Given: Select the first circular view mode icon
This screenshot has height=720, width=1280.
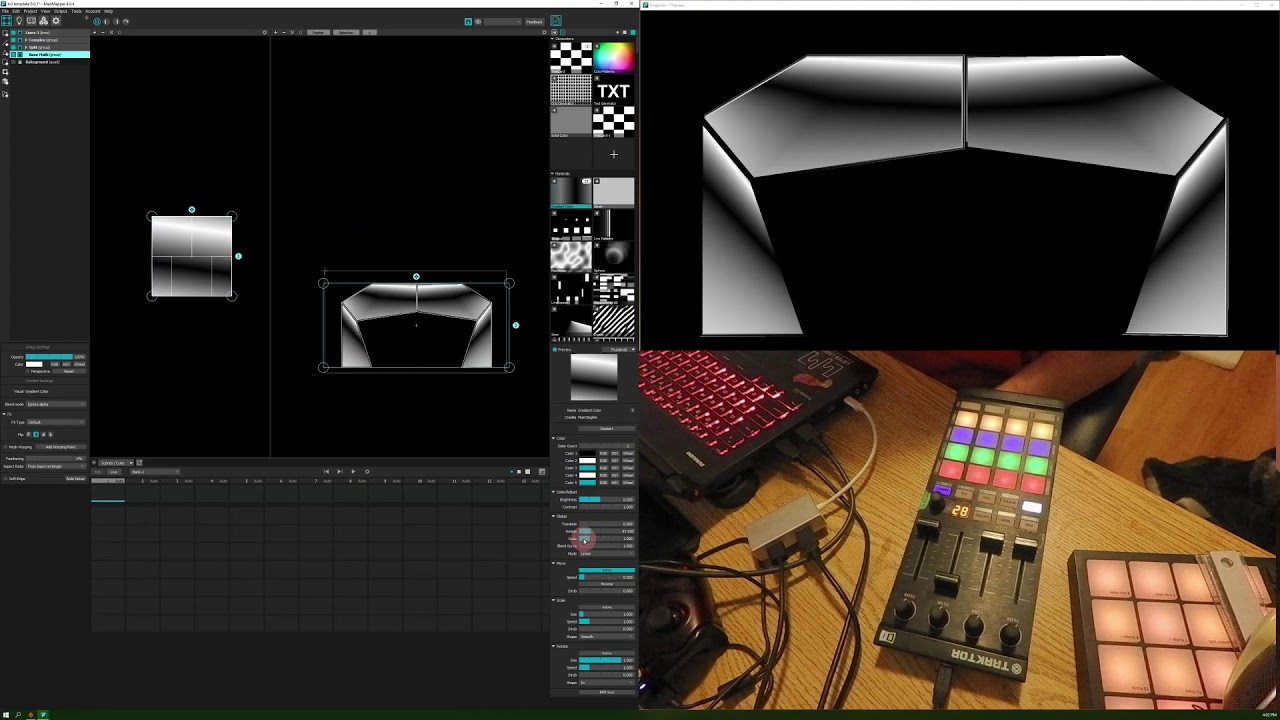Looking at the screenshot, I should click(x=97, y=21).
